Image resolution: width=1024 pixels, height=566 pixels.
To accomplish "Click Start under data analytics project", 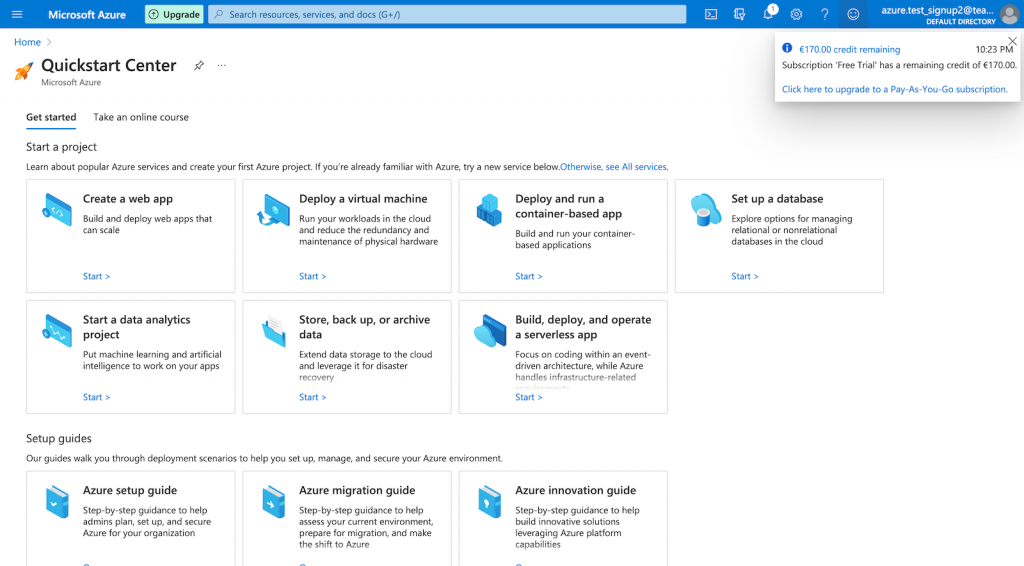I will pos(97,397).
